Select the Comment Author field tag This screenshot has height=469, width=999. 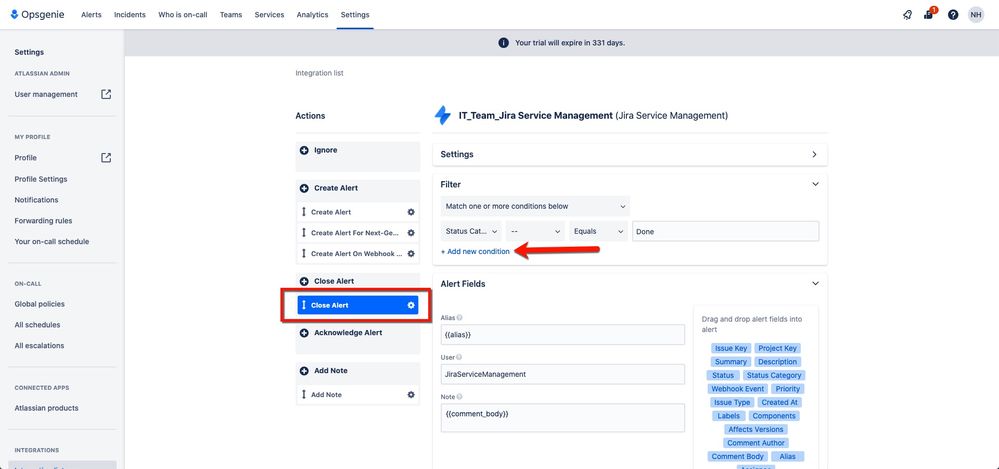756,443
